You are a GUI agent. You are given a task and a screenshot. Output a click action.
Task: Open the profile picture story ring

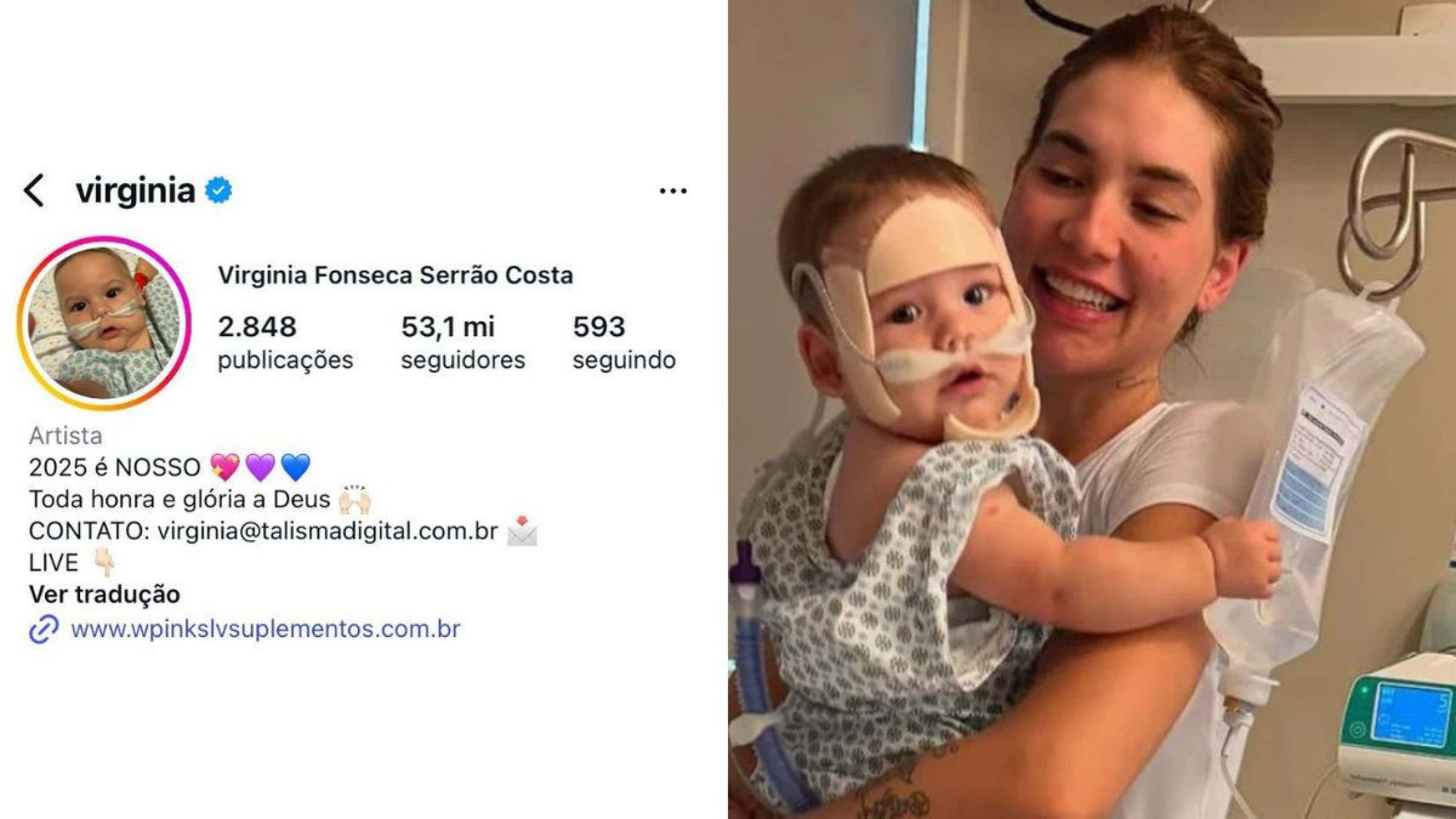click(x=104, y=323)
